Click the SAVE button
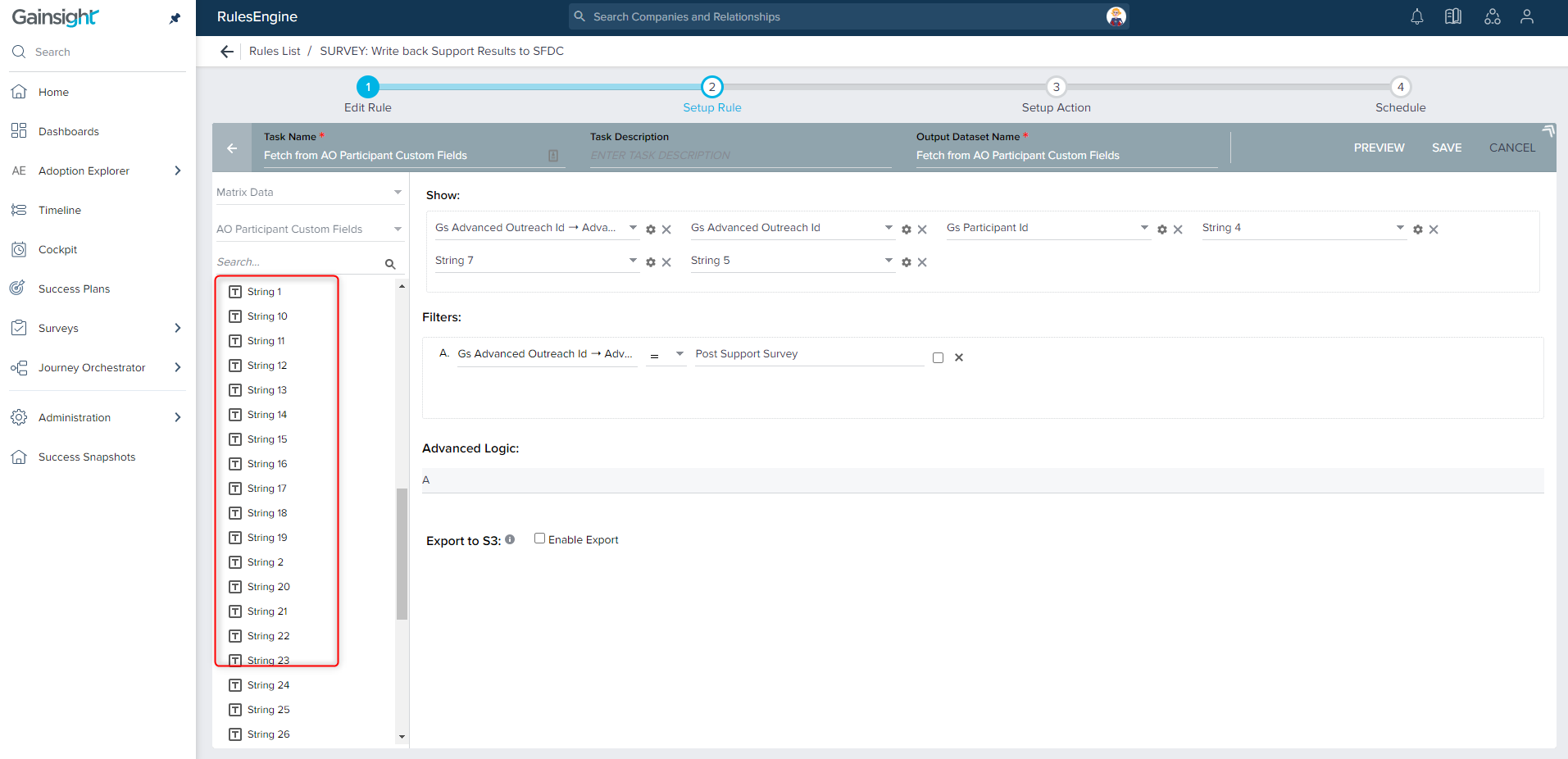This screenshot has height=759, width=1568. [1447, 148]
